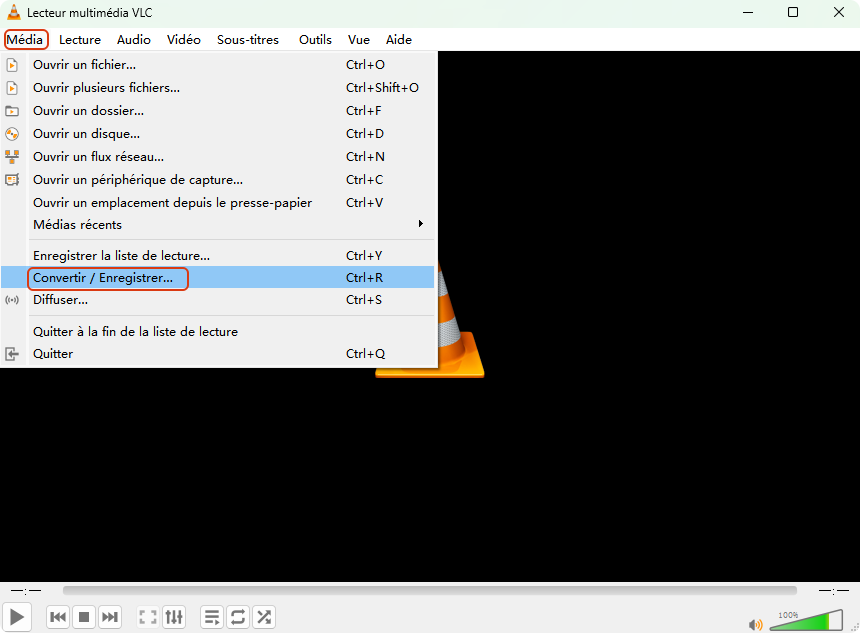Minimize the VLC window
Image resolution: width=860 pixels, height=633 pixels.
(x=748, y=12)
